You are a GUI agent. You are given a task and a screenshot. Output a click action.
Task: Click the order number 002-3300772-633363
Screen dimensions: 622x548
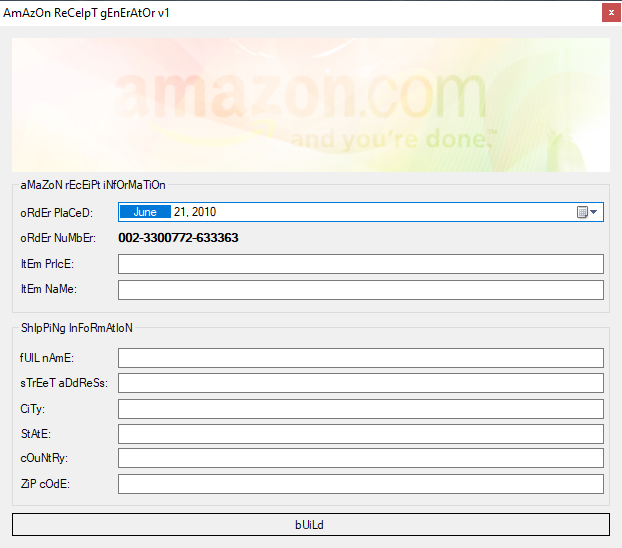178,238
